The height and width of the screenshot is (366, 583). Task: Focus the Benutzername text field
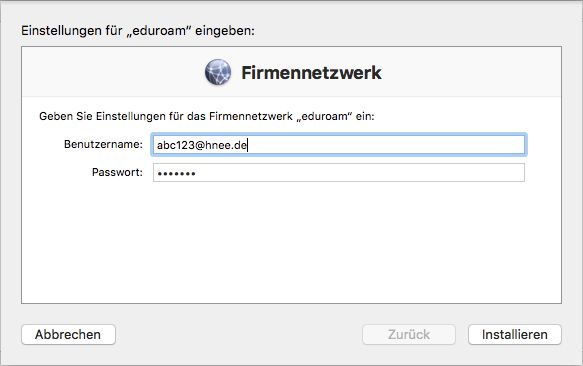338,145
